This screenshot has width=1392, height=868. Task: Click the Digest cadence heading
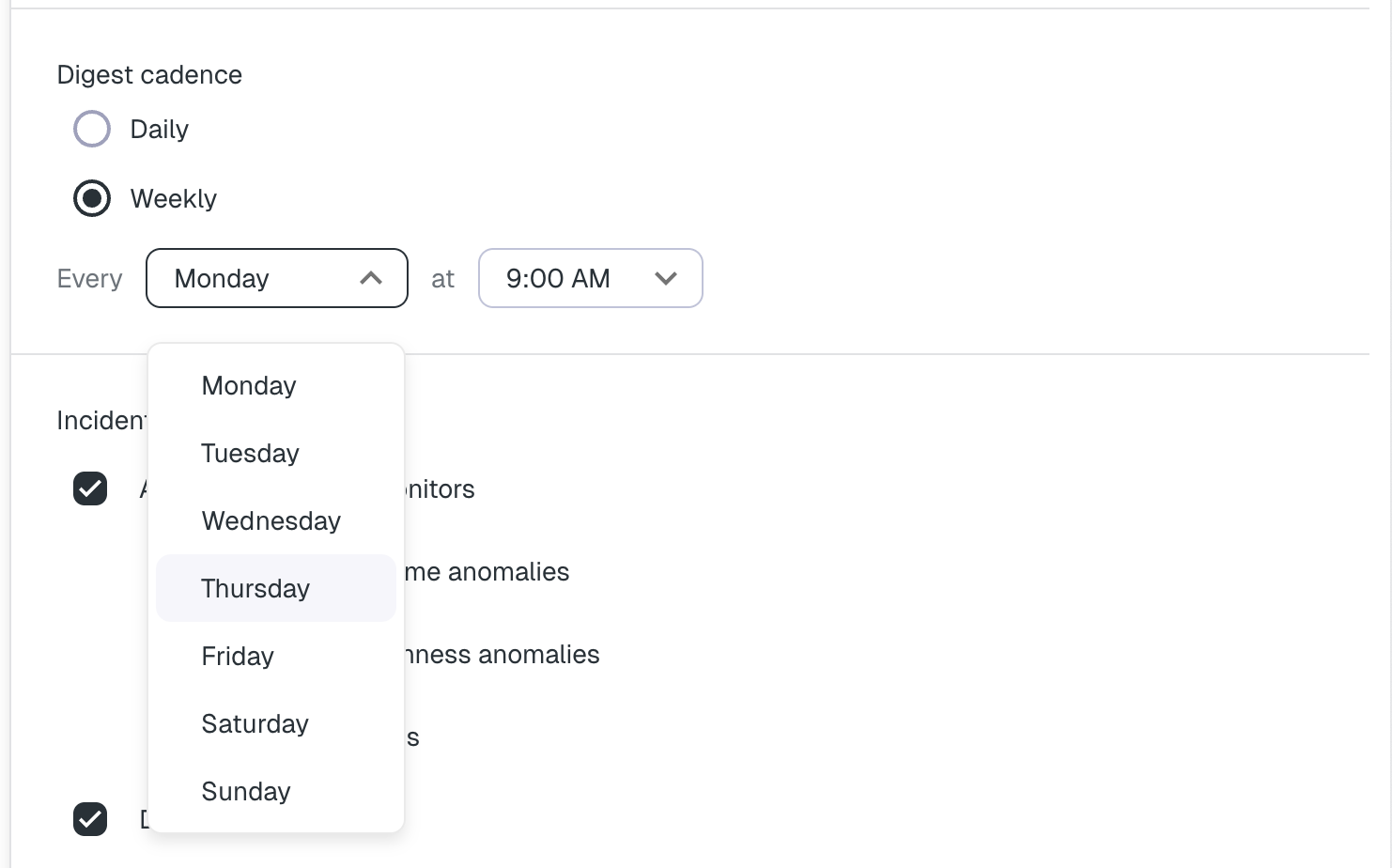(x=149, y=74)
